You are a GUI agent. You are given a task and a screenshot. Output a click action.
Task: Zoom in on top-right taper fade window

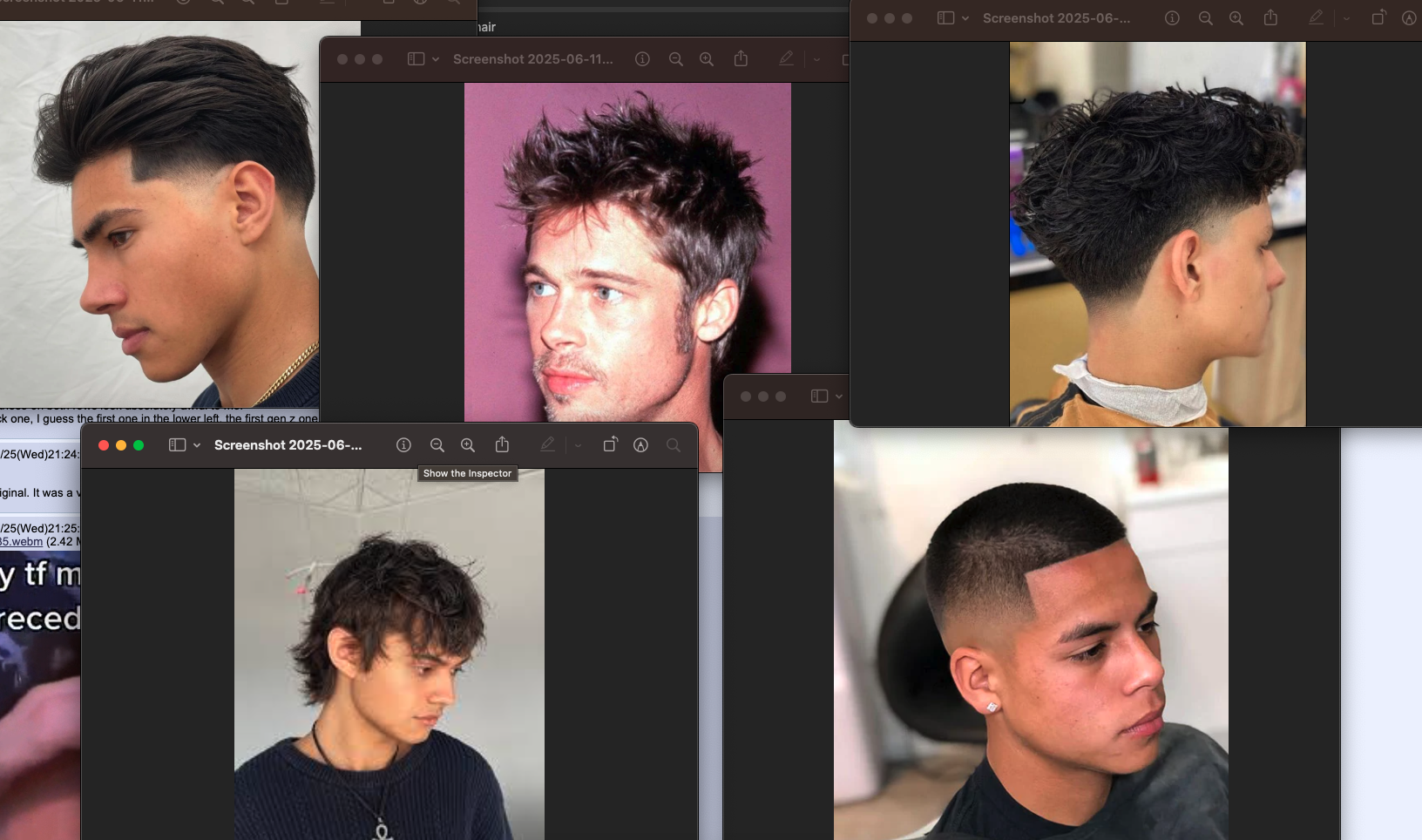(1236, 18)
